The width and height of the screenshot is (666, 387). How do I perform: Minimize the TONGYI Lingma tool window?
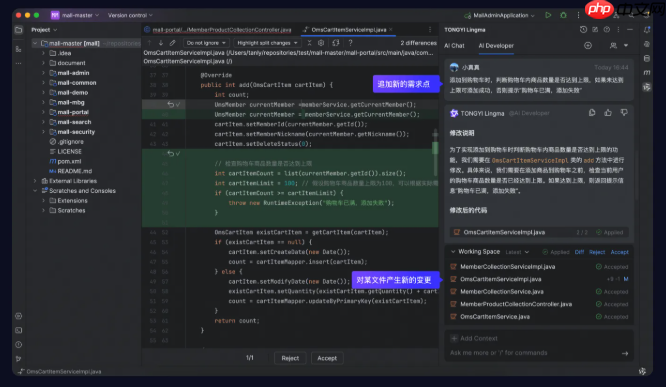[x=629, y=30]
